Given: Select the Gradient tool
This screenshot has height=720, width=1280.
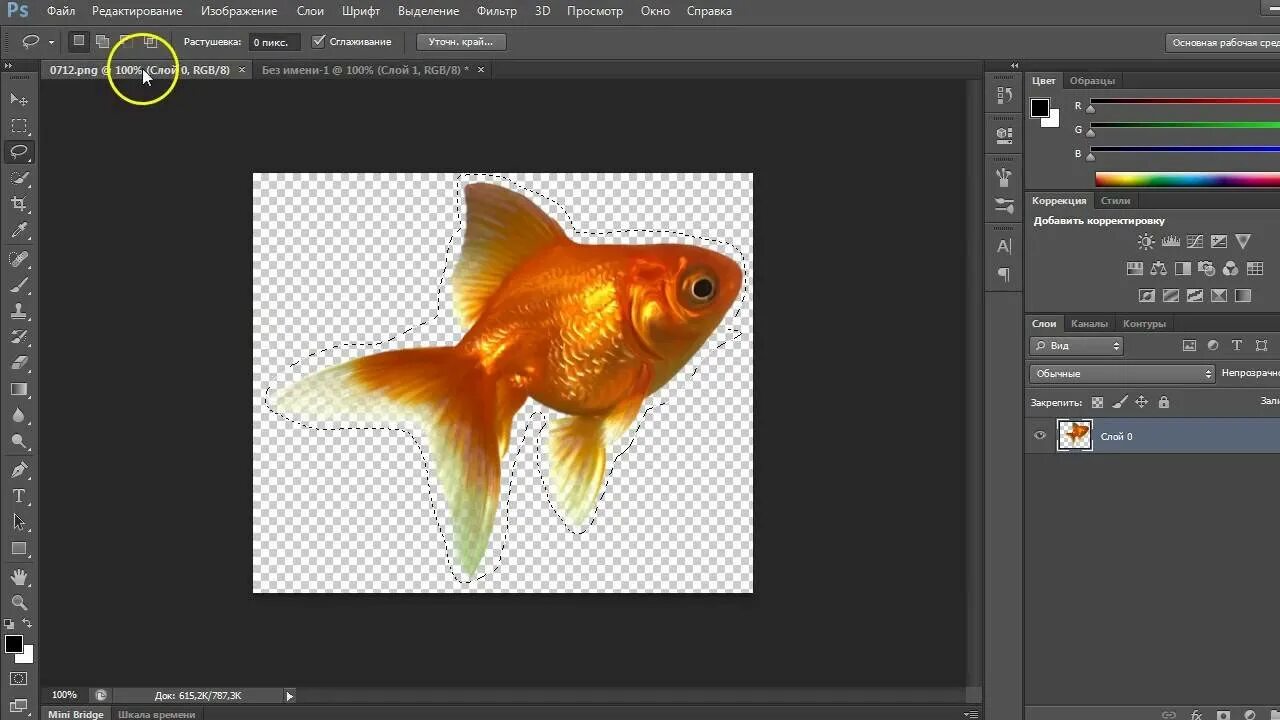Looking at the screenshot, I should pyautogui.click(x=19, y=389).
